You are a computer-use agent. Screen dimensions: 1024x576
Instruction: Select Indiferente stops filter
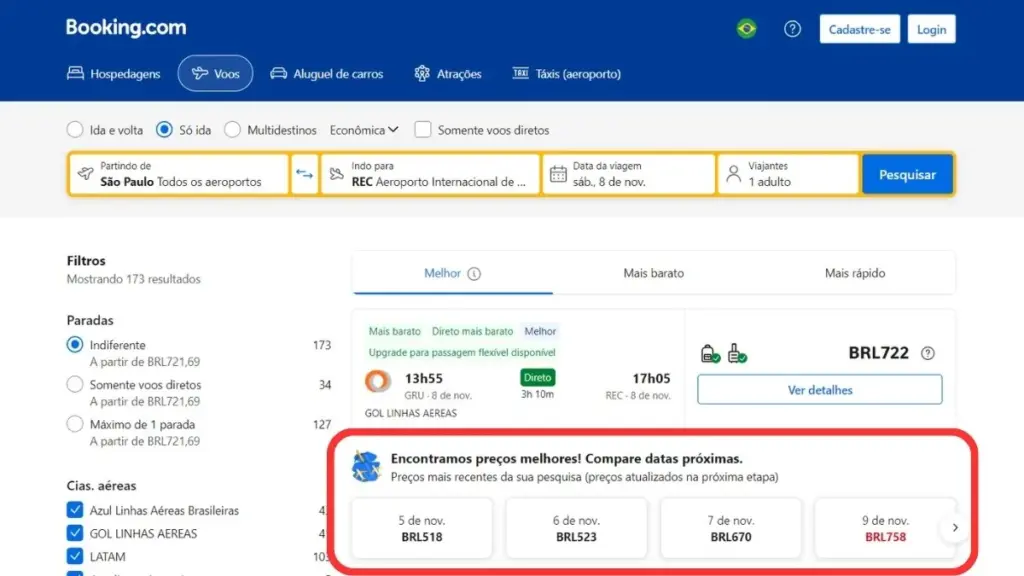(x=75, y=344)
